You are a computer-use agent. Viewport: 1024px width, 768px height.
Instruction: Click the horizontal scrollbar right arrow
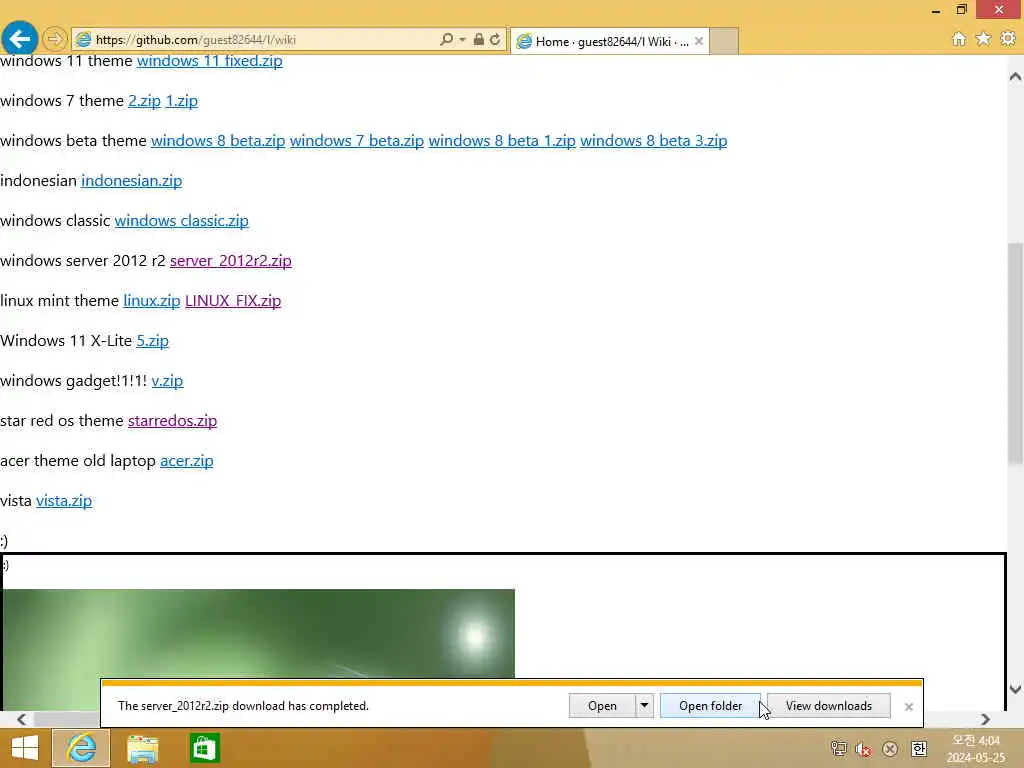tap(985, 719)
